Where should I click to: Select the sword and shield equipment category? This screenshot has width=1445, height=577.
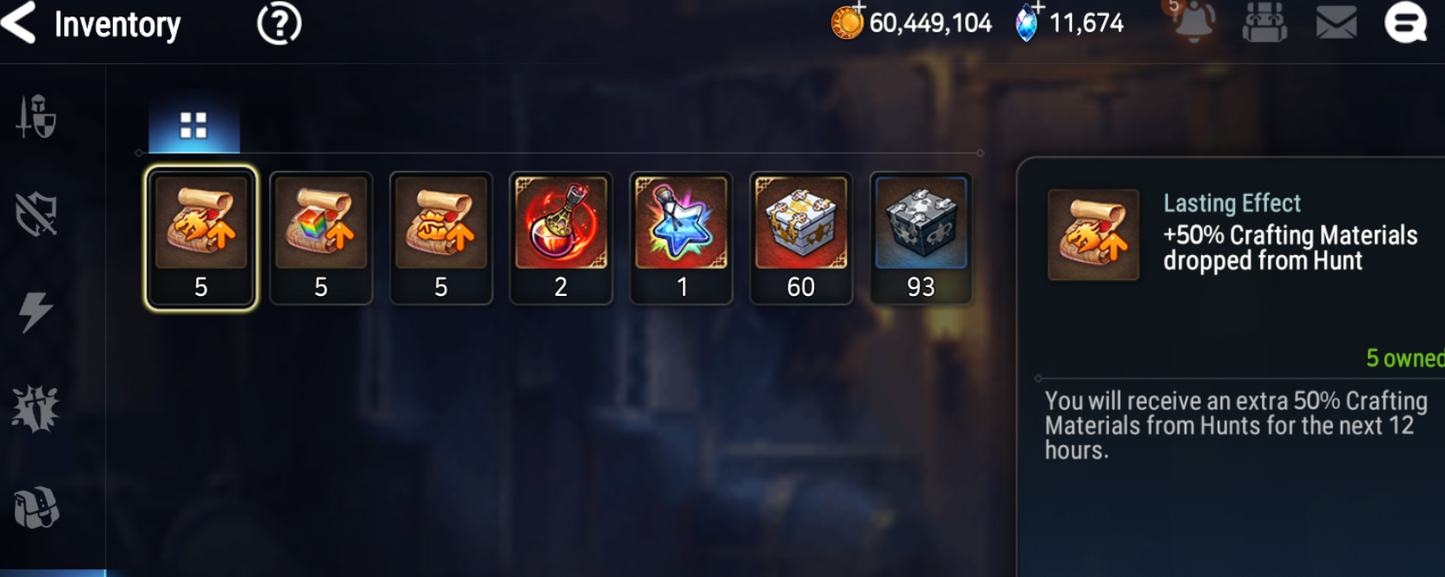pos(36,117)
